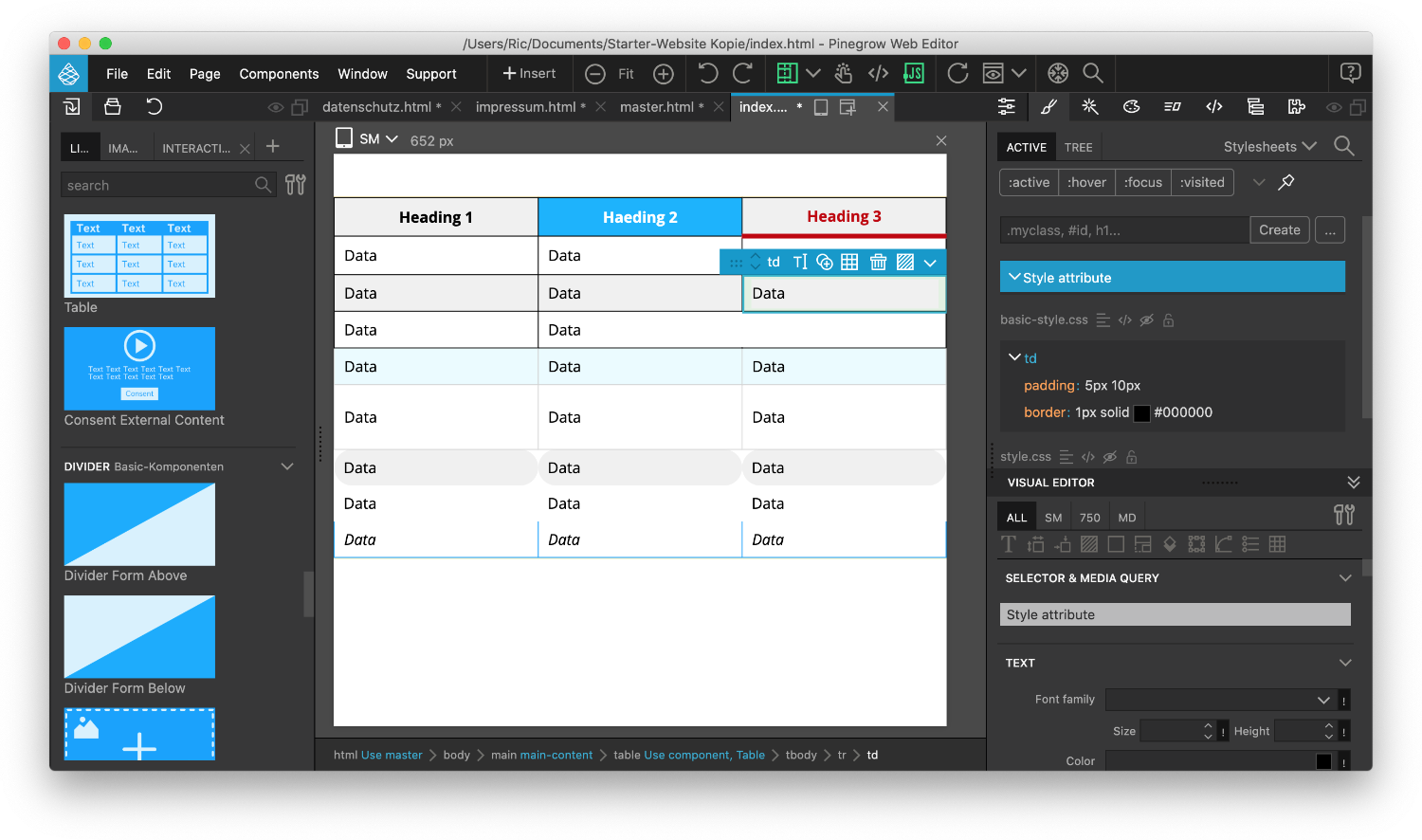Collapse the Divider Basic-Komponenten group
Viewport: 1422px width, 840px height.
(287, 466)
